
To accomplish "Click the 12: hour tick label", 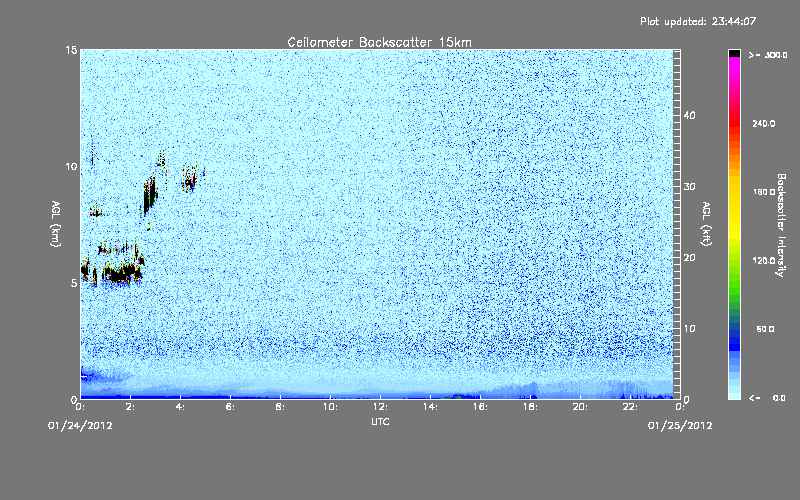I will (x=381, y=407).
